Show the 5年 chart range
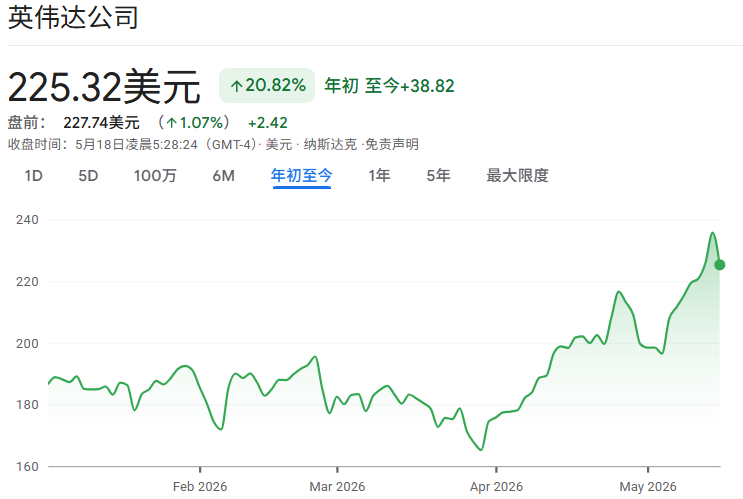 click(x=438, y=176)
